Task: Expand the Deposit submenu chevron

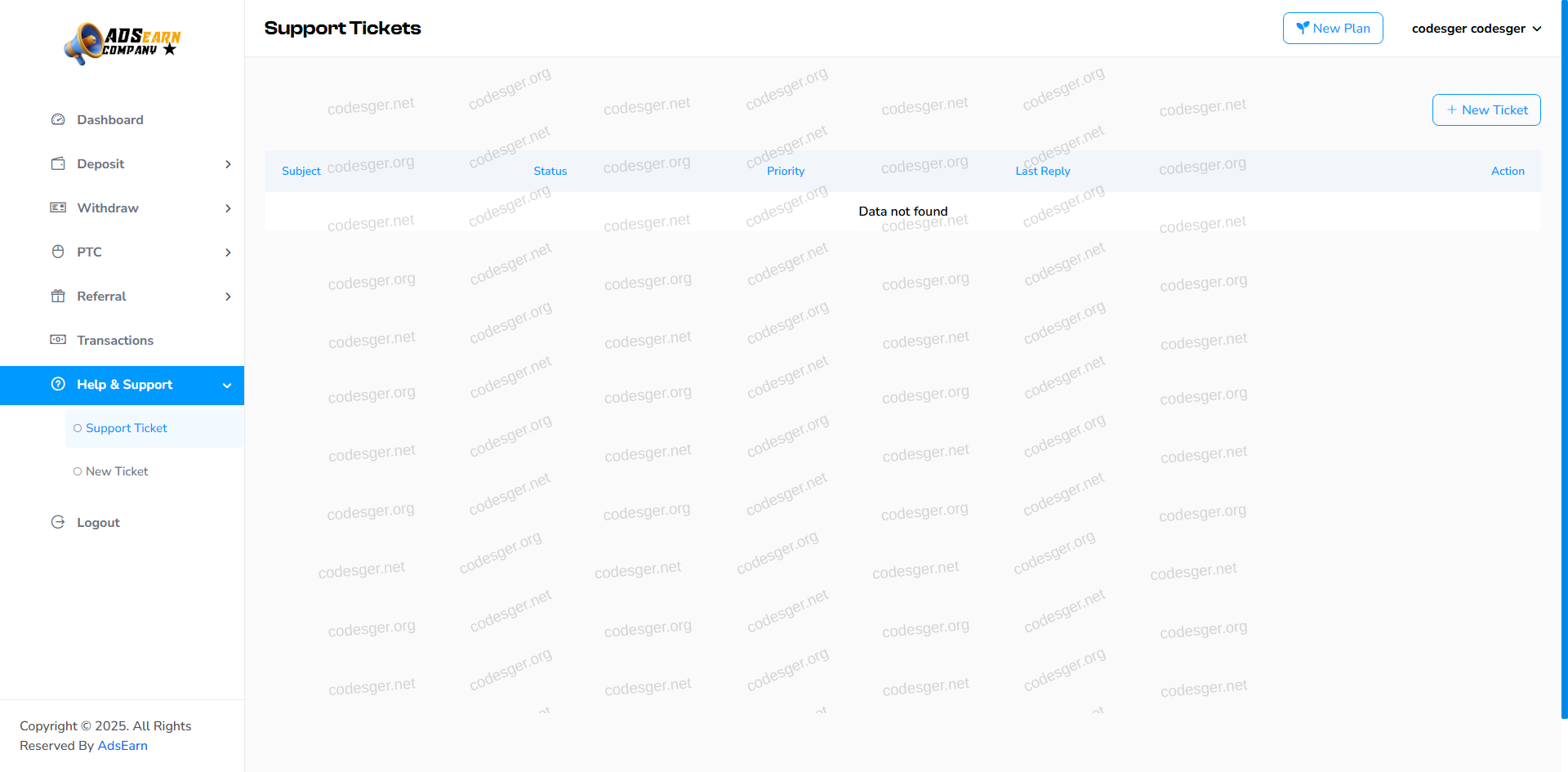Action: pos(228,164)
